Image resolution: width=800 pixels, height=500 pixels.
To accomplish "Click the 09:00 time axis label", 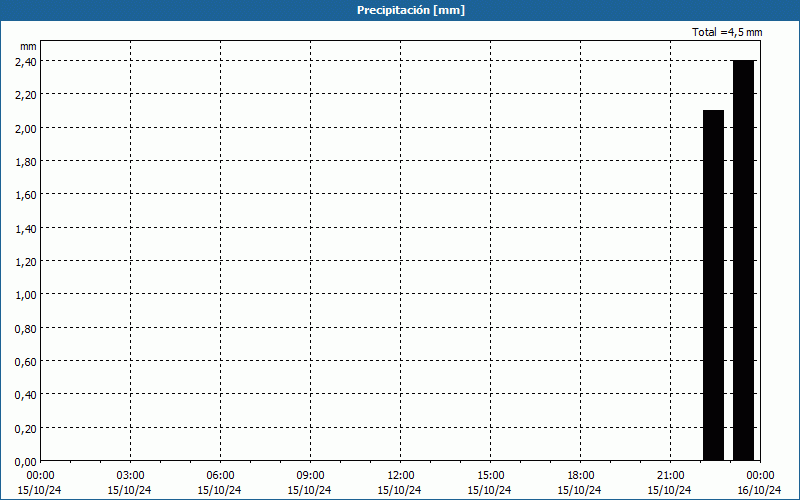I will coord(310,476).
